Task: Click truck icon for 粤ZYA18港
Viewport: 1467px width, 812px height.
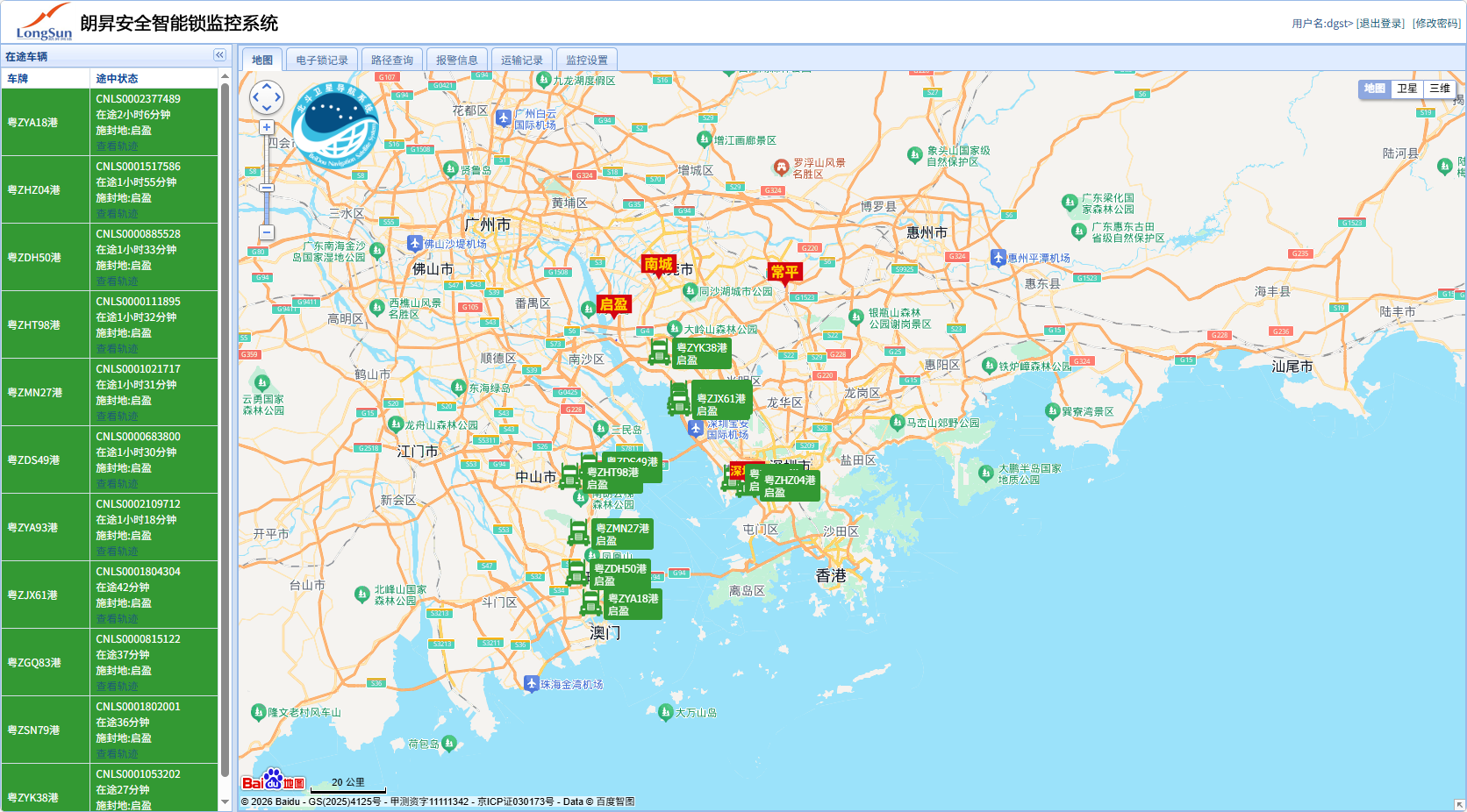Action: (591, 603)
